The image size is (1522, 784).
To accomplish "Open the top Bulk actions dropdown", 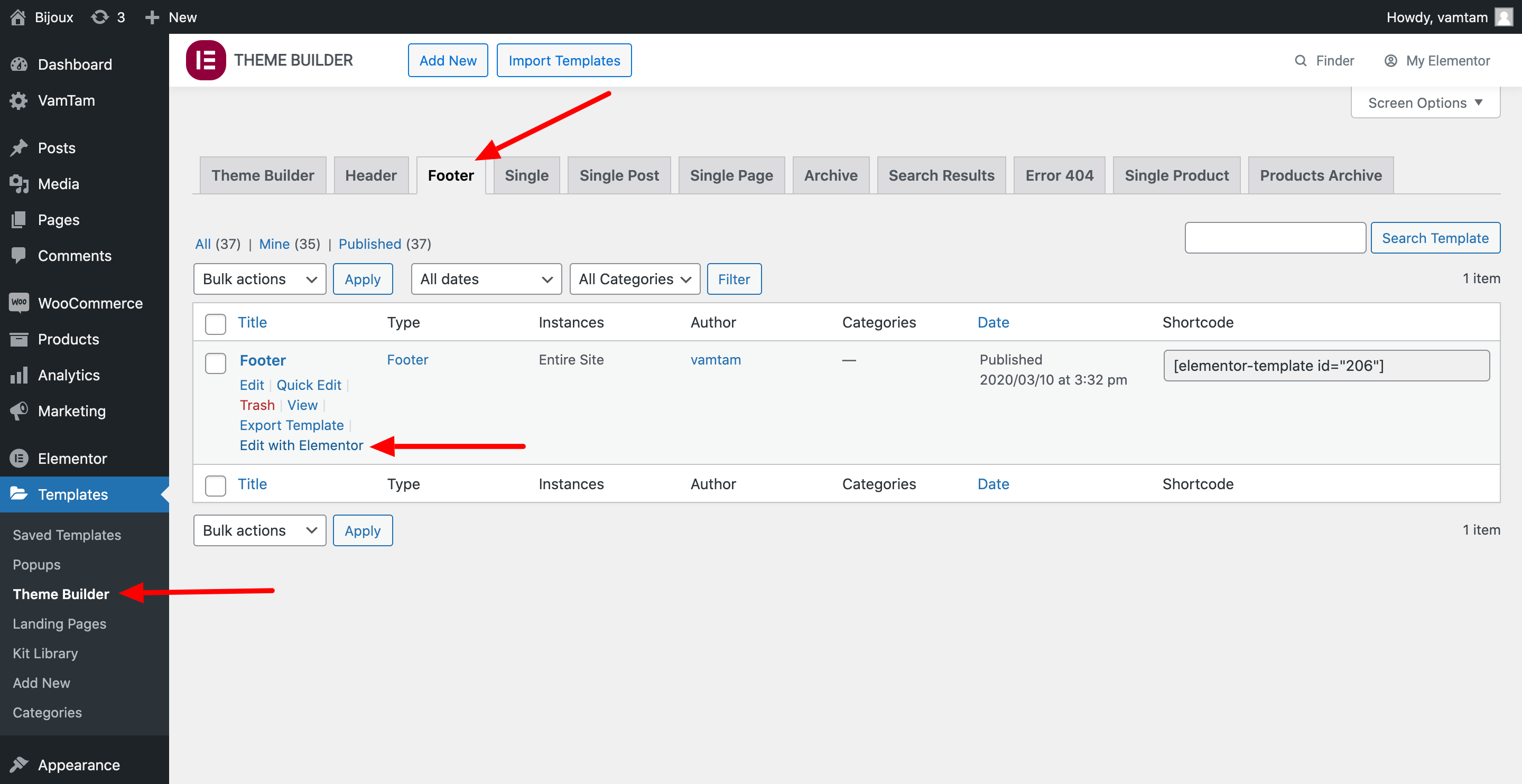I will (x=259, y=279).
